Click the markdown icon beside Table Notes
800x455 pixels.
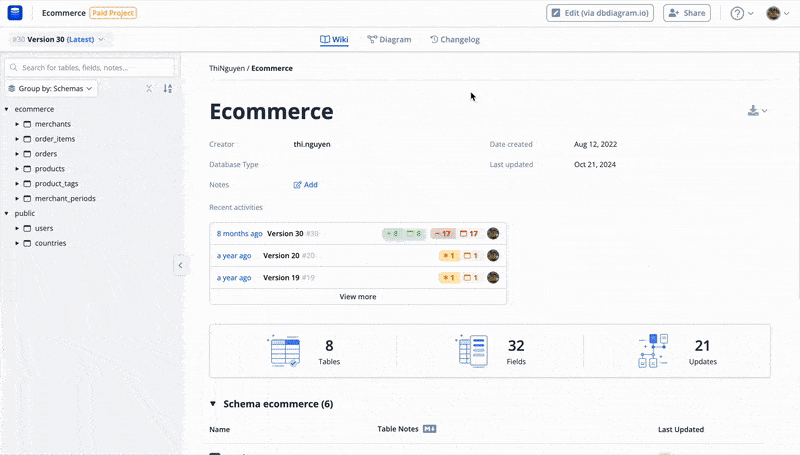pos(430,429)
